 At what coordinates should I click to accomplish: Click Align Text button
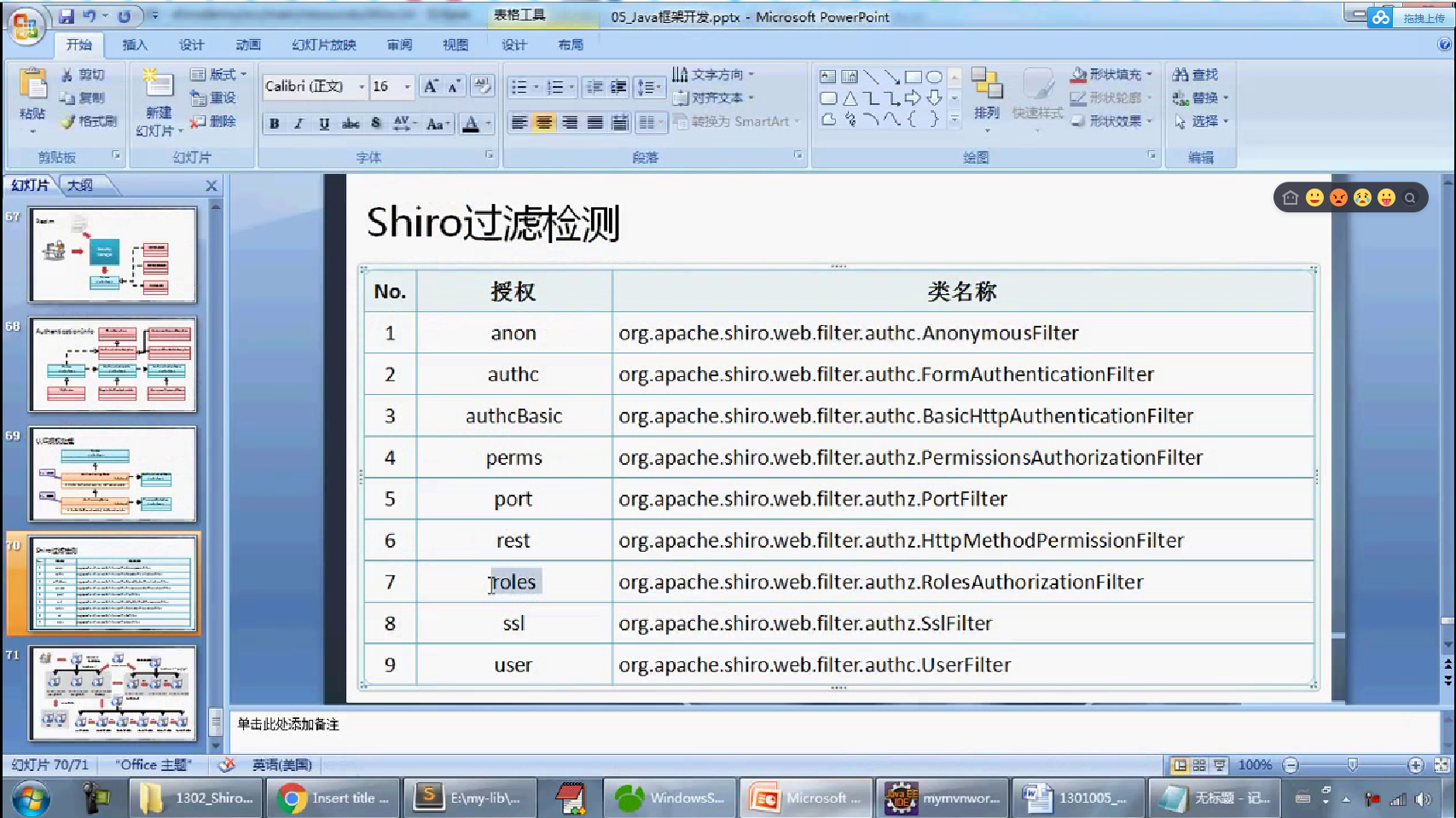pos(713,98)
